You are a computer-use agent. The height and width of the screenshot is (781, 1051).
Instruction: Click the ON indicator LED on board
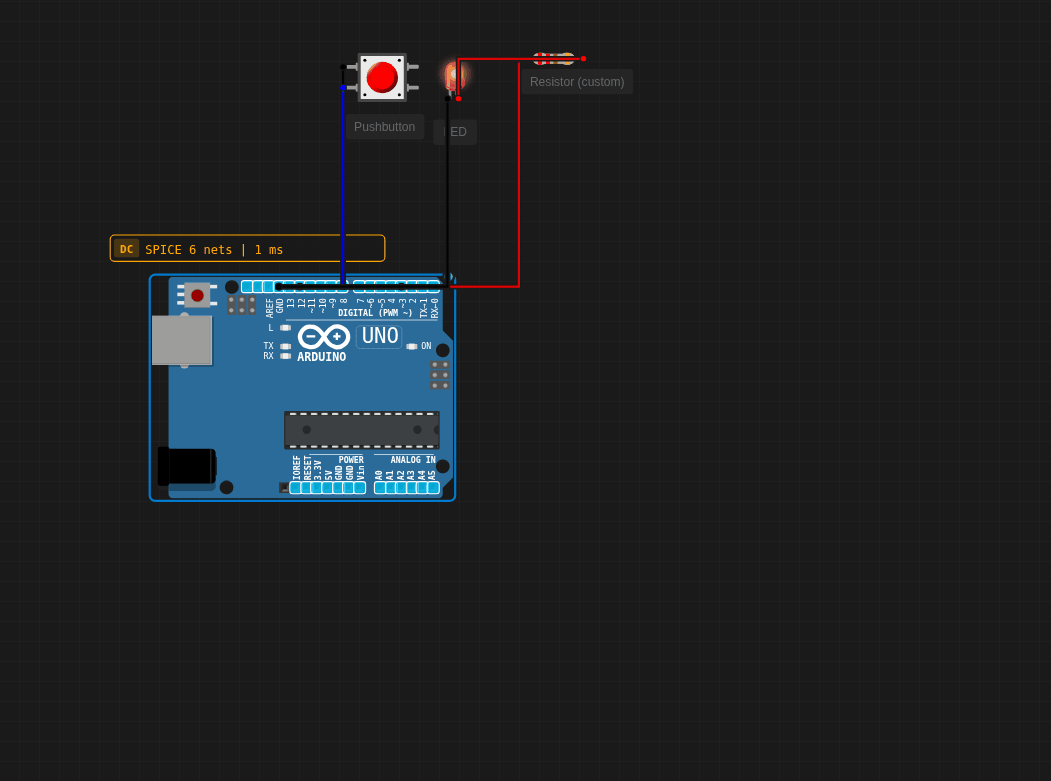(412, 347)
